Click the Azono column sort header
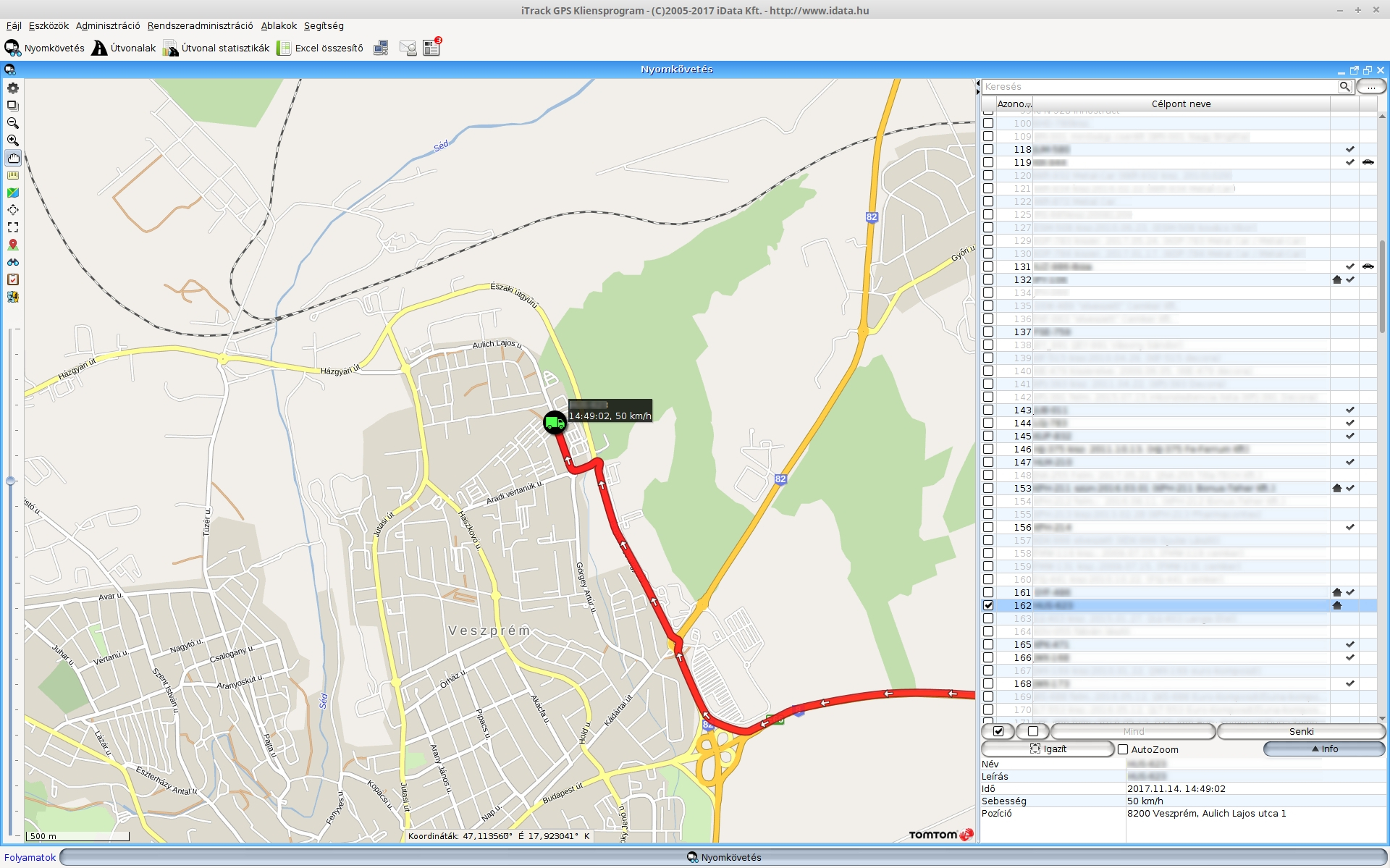 click(x=1013, y=104)
